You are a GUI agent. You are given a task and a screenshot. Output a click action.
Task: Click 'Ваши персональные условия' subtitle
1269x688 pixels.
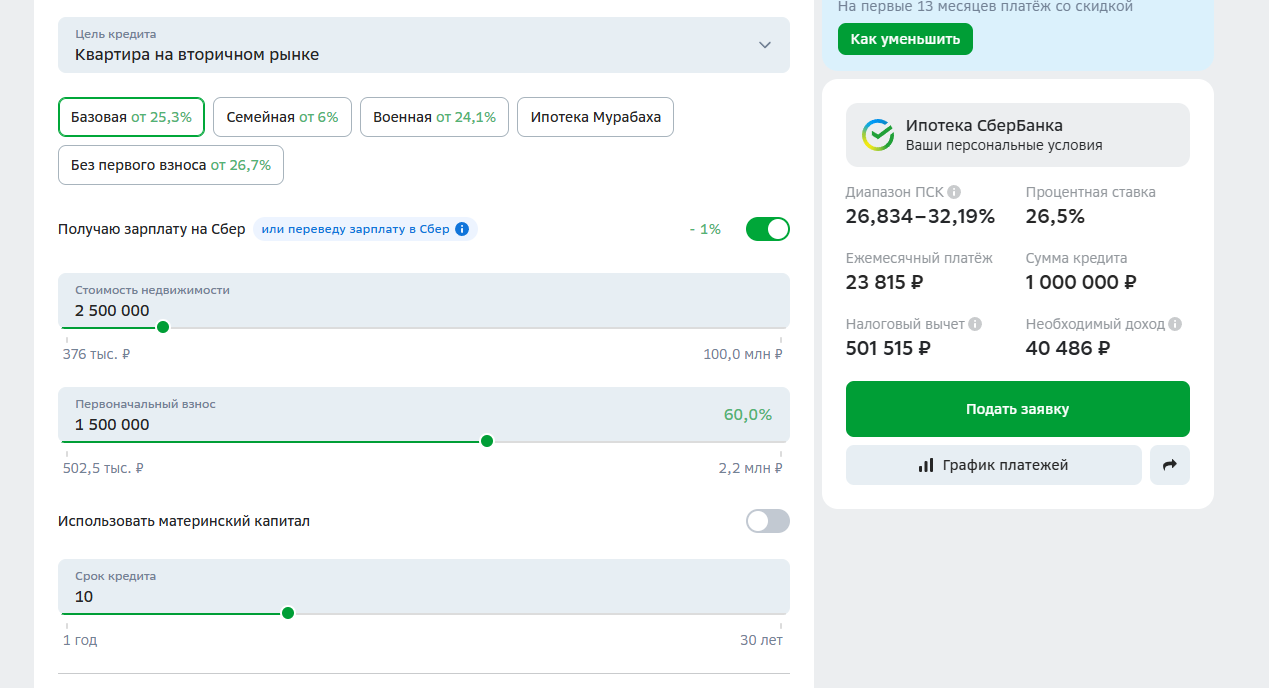click(1004, 145)
